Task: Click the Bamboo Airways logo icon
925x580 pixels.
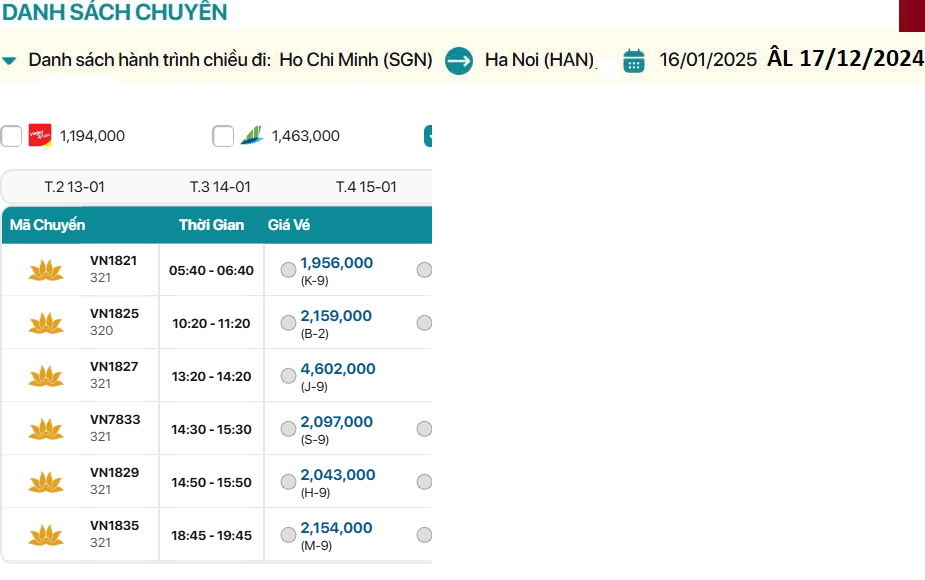Action: coord(251,136)
